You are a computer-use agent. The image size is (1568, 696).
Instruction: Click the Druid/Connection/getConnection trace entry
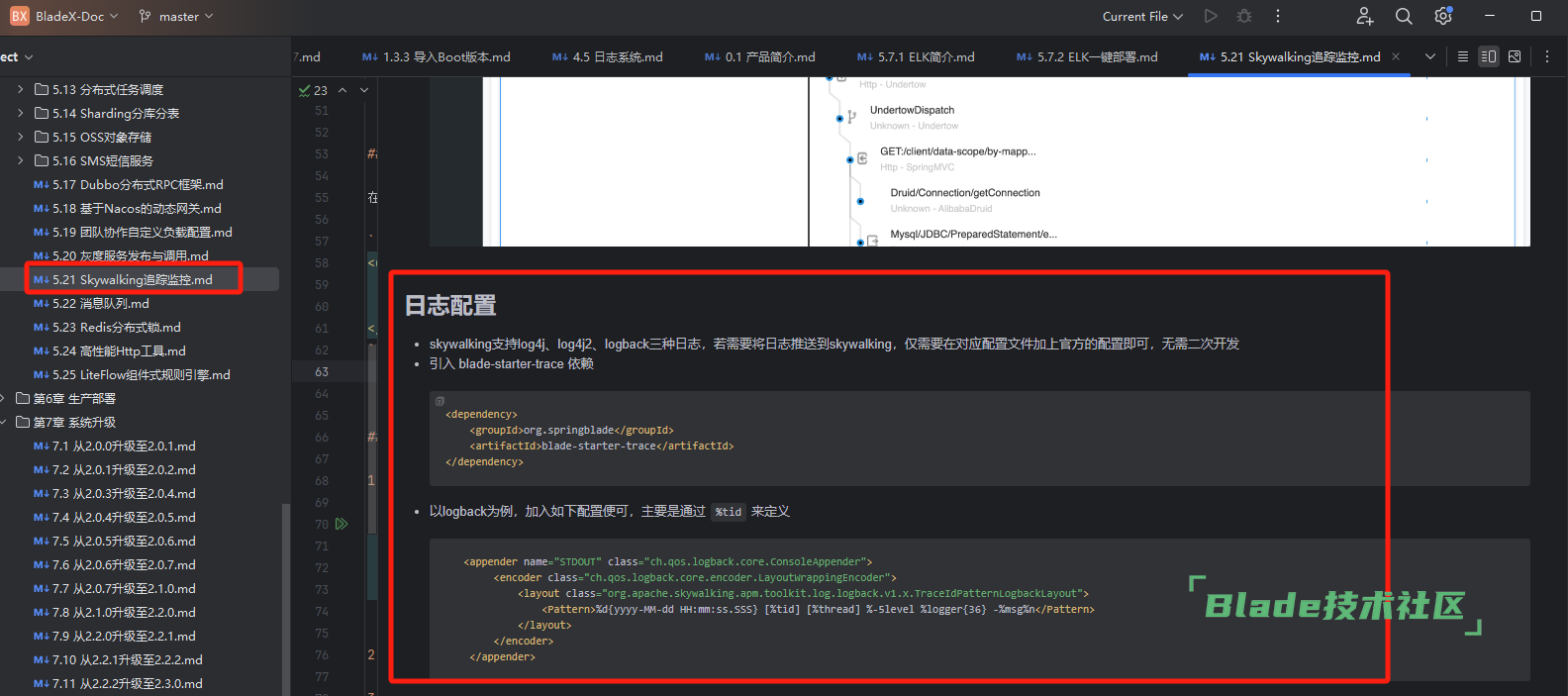tap(965, 193)
